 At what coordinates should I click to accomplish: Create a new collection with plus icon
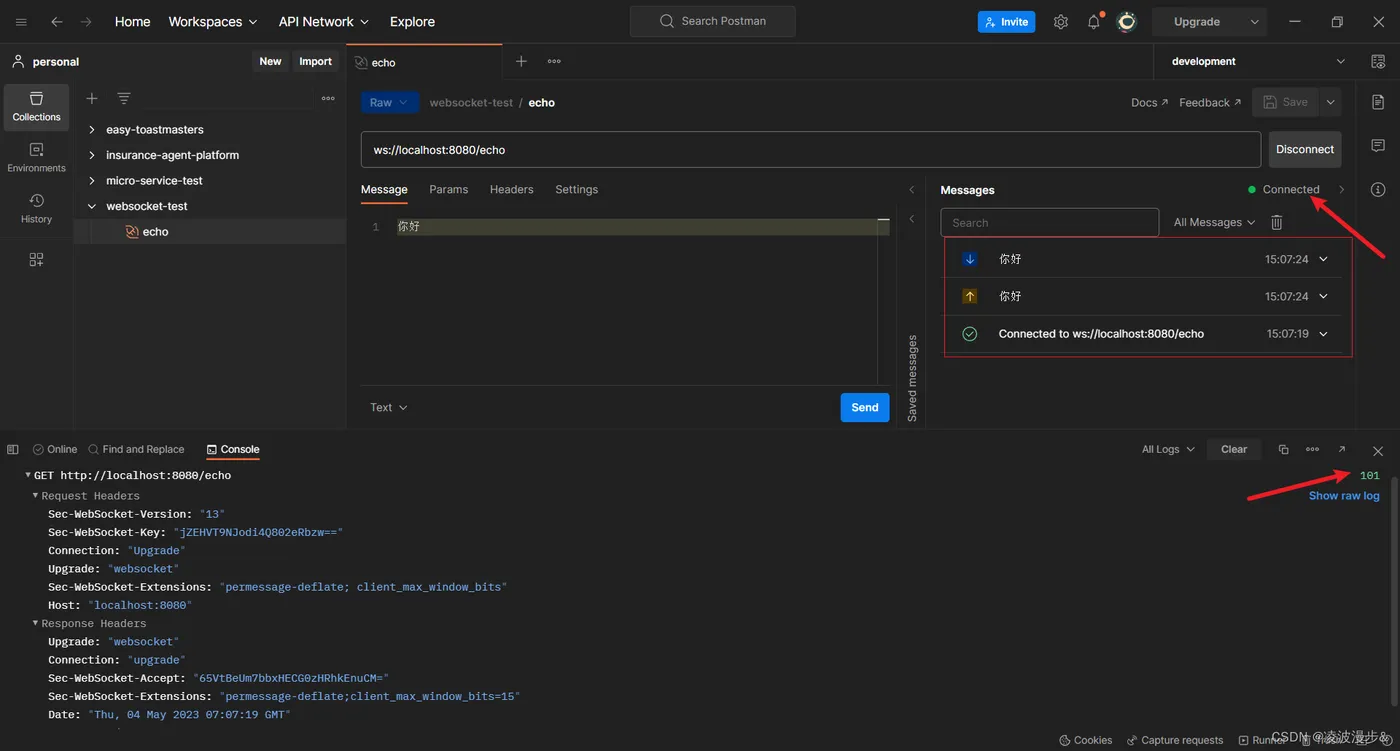click(92, 98)
